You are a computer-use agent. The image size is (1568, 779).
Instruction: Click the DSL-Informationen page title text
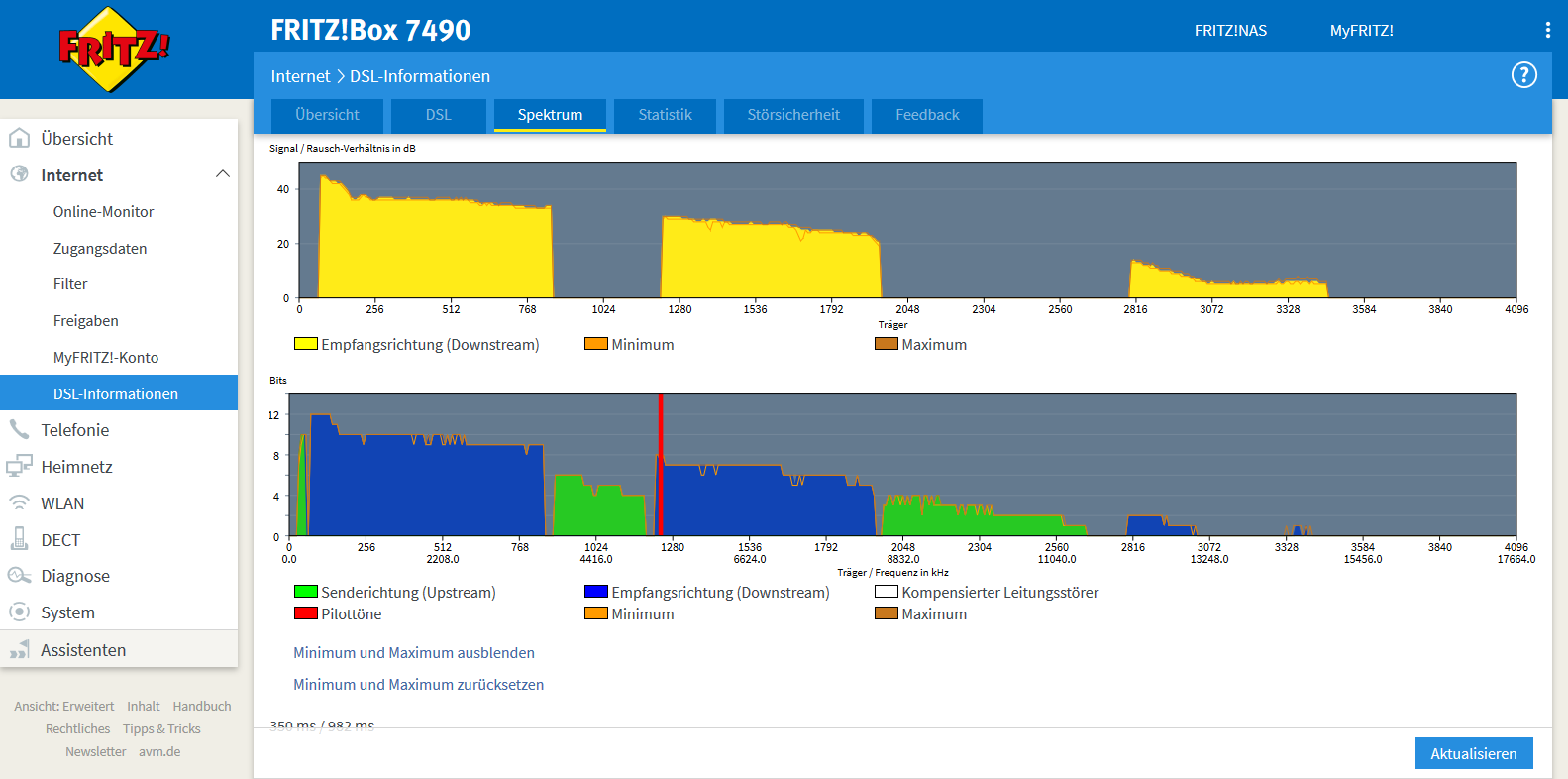tap(420, 76)
